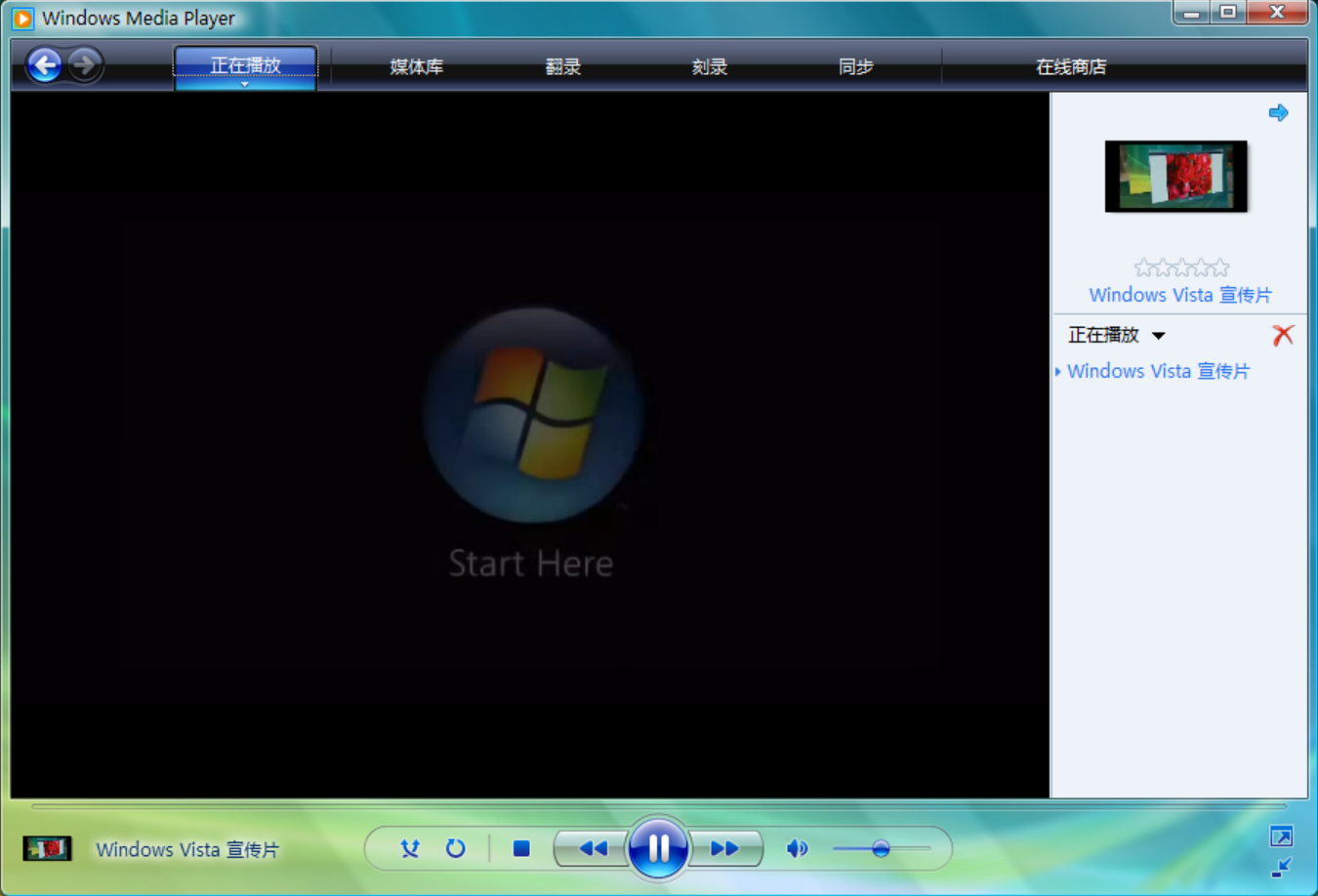1318x896 pixels.
Task: Select Windows Vista 宣传片 in playlist
Action: click(x=1158, y=372)
